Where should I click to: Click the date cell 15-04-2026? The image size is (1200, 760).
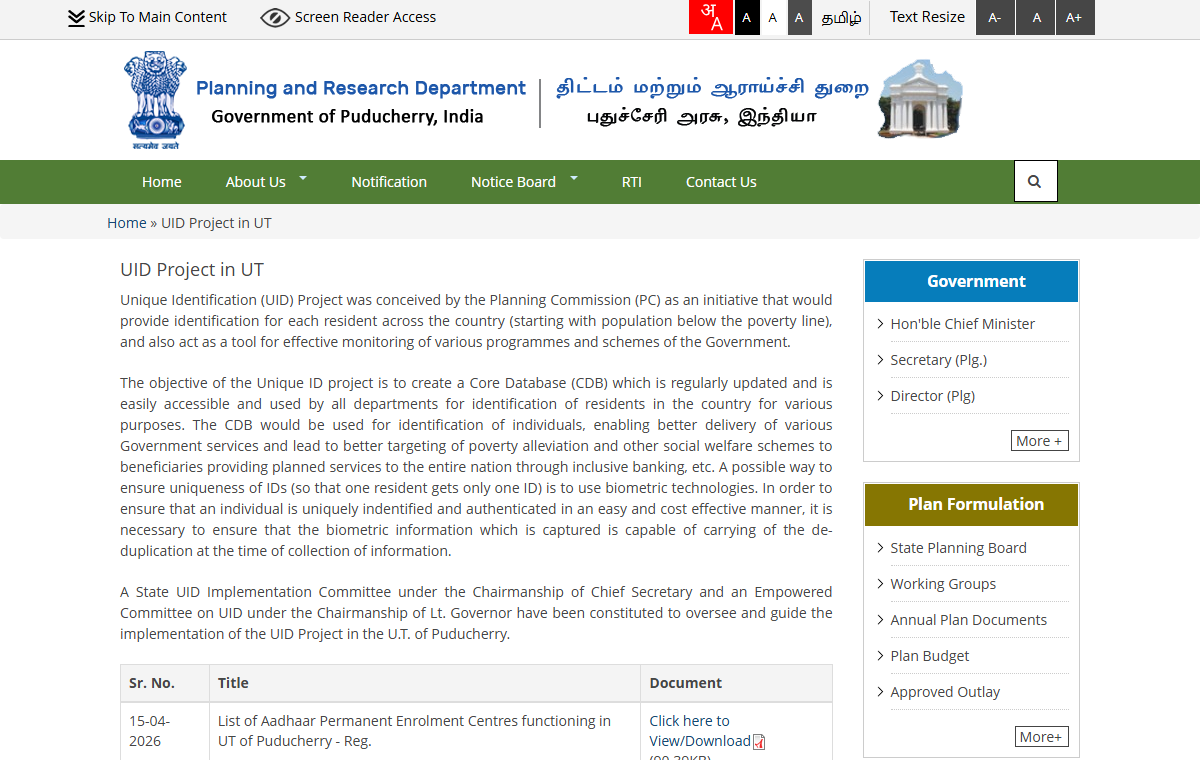150,731
